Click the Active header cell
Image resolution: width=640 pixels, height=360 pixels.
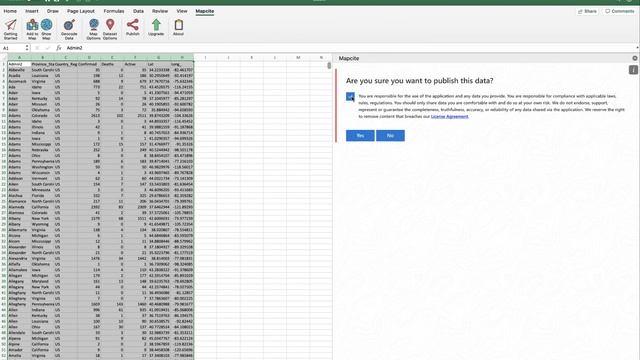tap(136, 64)
